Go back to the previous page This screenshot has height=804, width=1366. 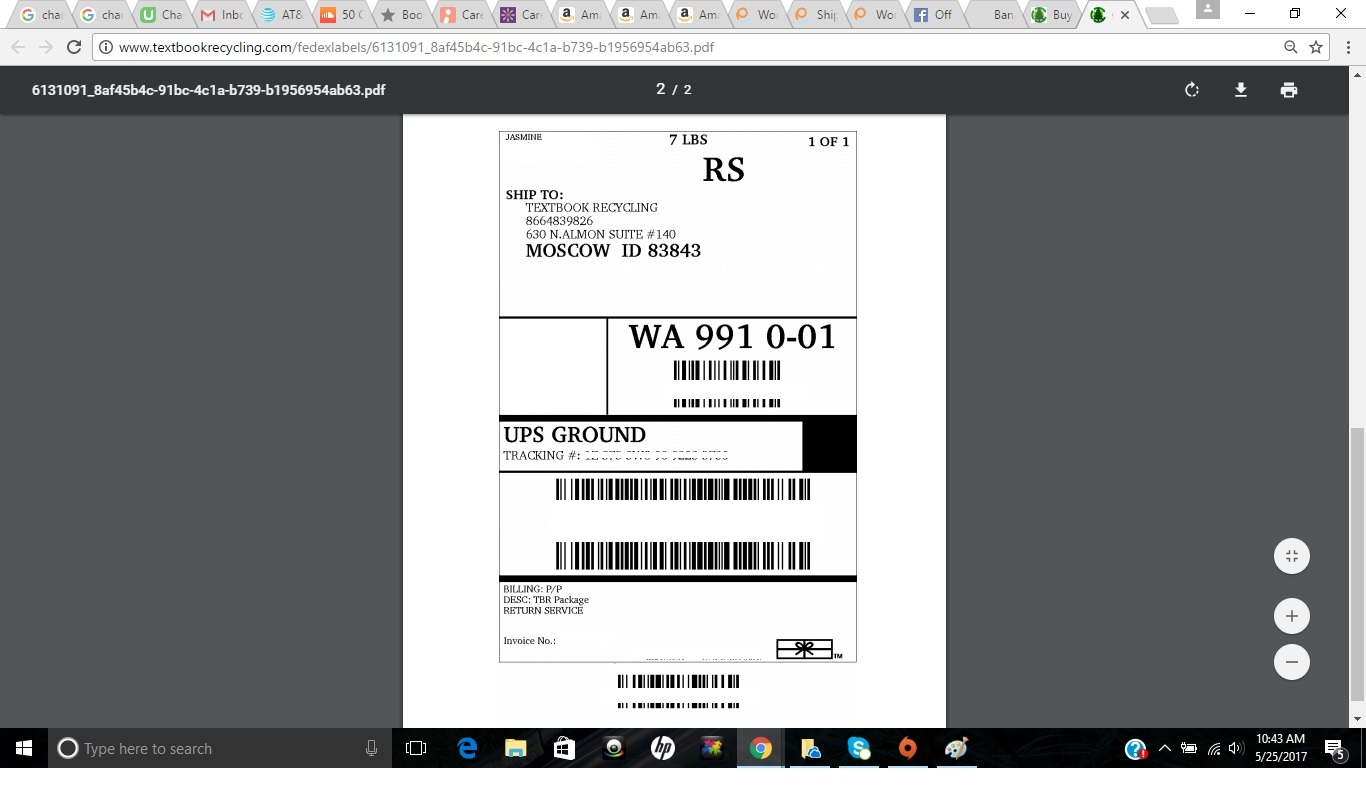coord(18,47)
